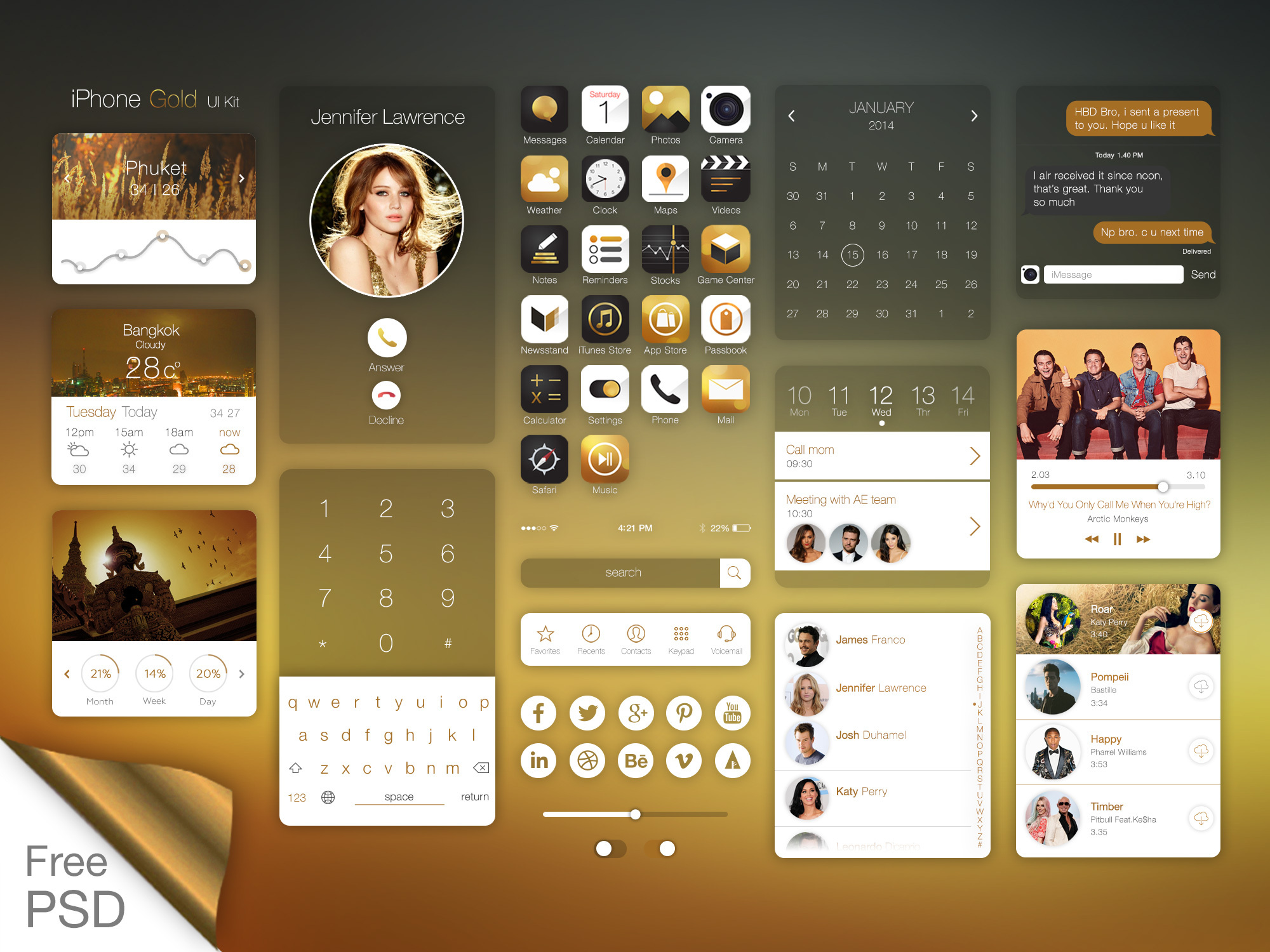
Task: Open the Music app icon
Action: (604, 467)
